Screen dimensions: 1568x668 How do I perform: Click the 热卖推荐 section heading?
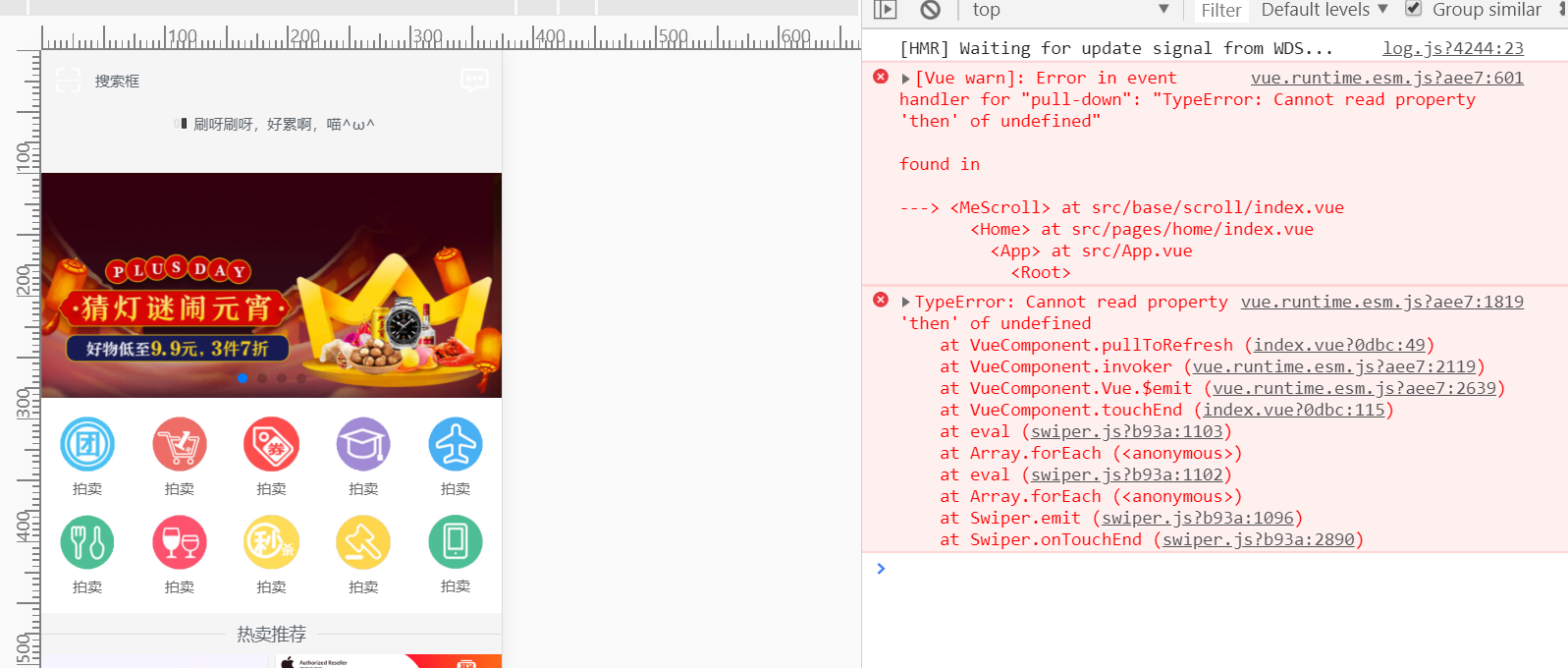271,634
